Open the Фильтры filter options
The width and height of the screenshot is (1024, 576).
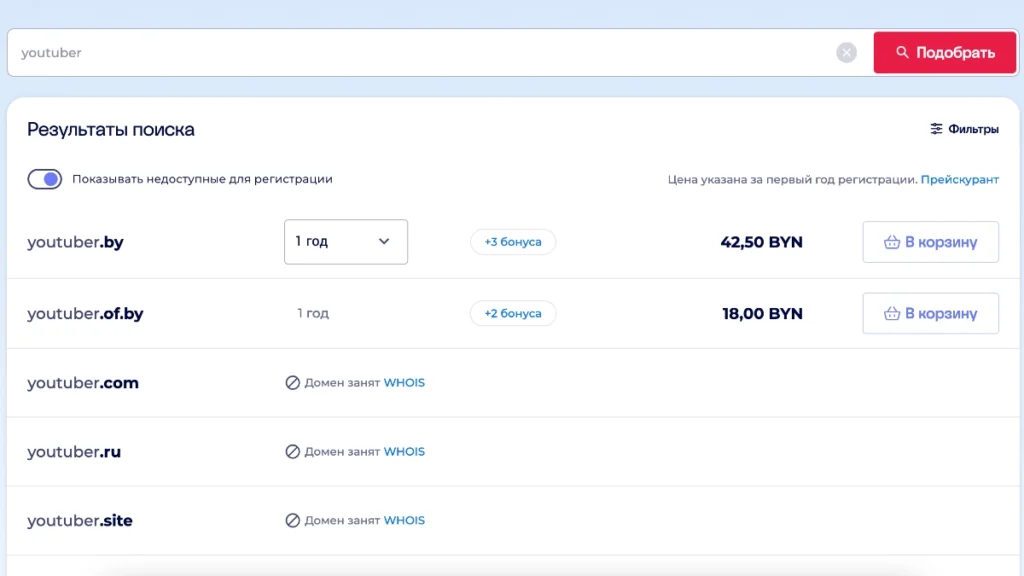tap(964, 129)
